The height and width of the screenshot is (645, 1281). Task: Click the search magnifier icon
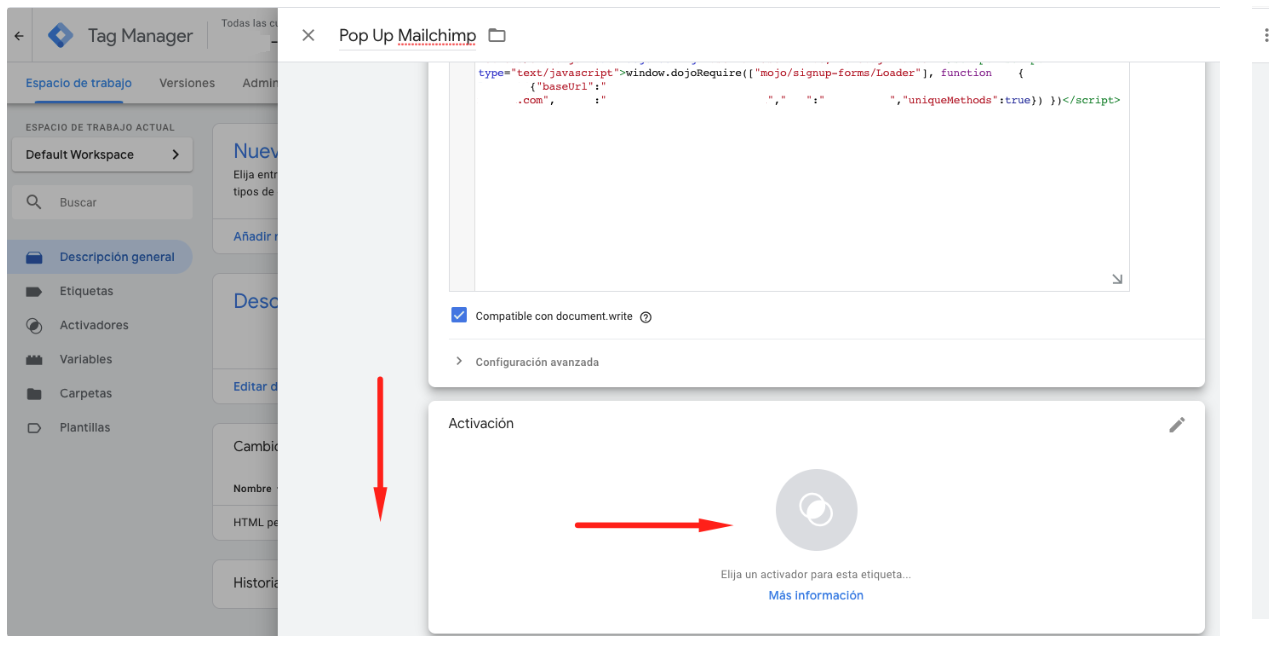coord(34,202)
